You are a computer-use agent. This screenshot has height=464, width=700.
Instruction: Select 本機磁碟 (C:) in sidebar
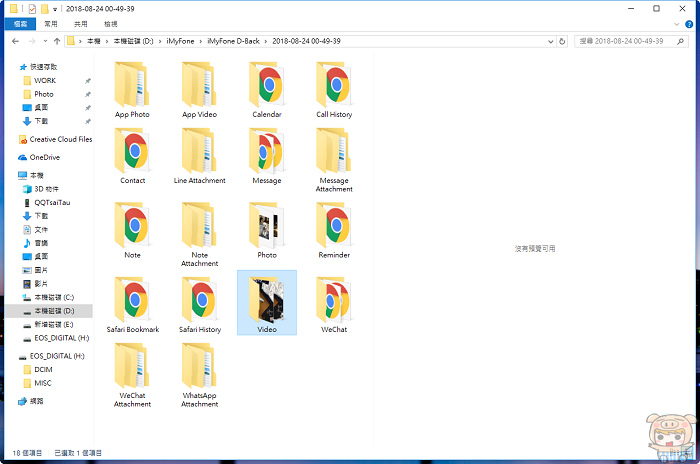(x=54, y=298)
